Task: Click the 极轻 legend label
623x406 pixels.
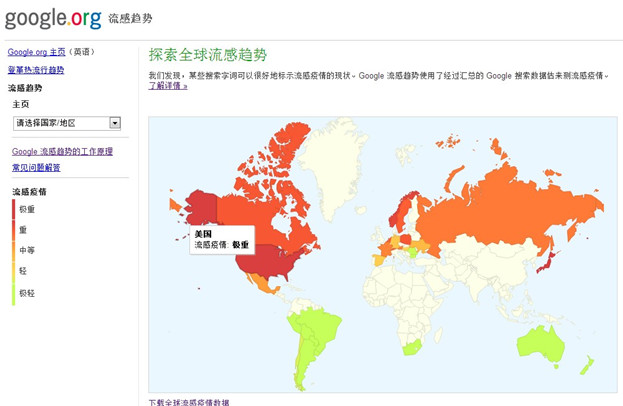Action: click(x=27, y=293)
